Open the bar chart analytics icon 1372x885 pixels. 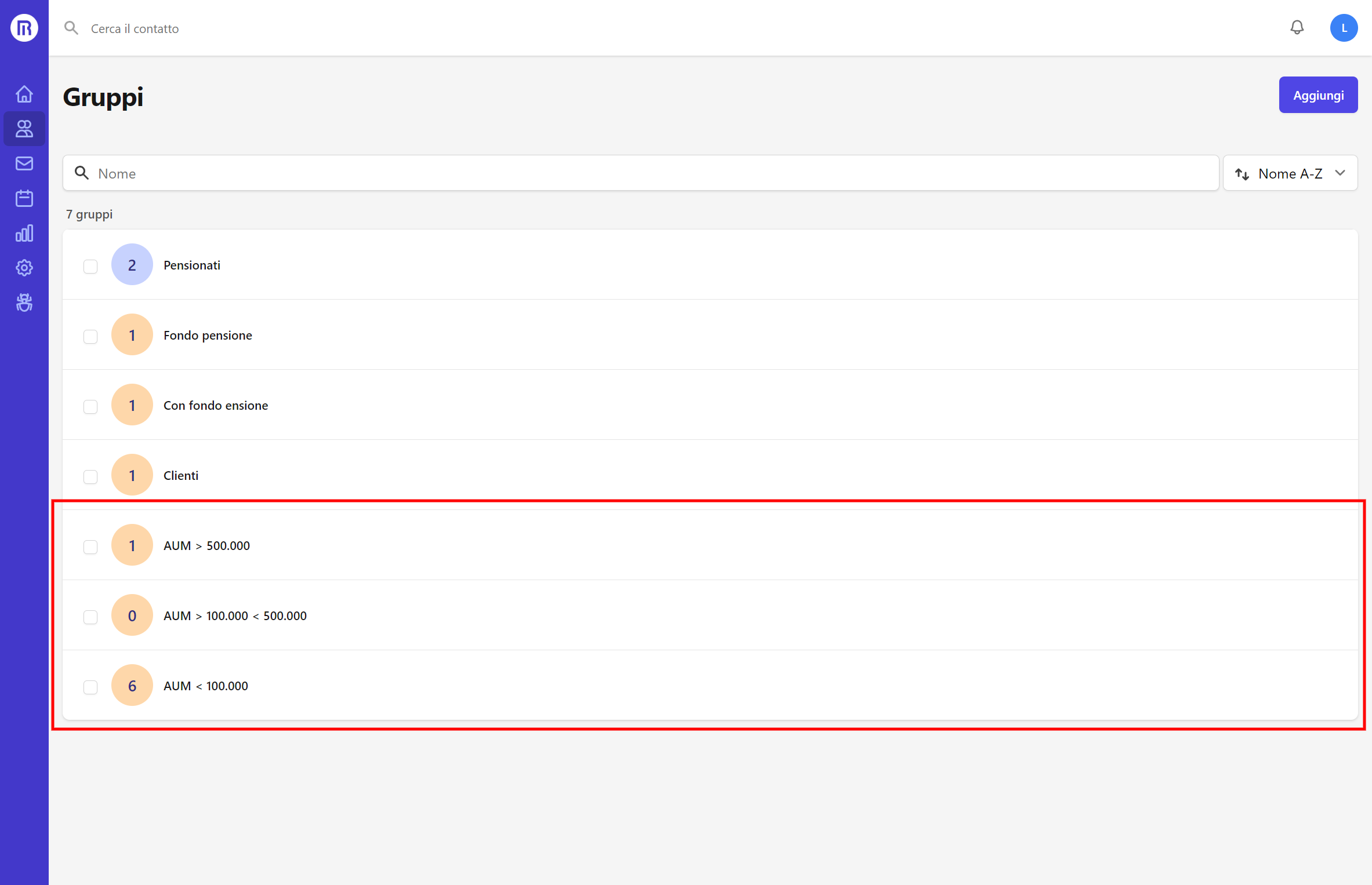point(24,233)
